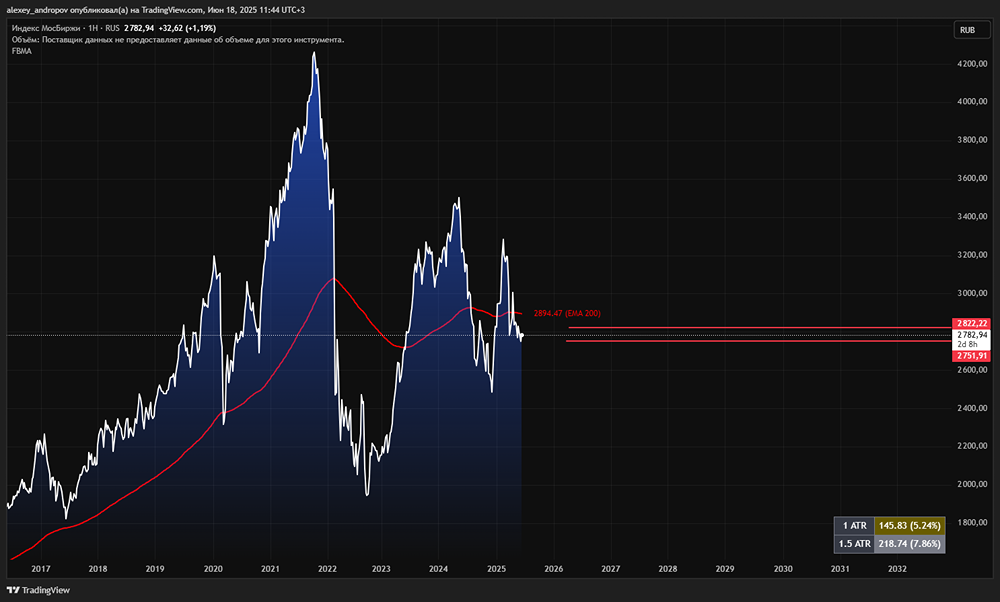Click the 2d 8h countdown label

click(967, 344)
